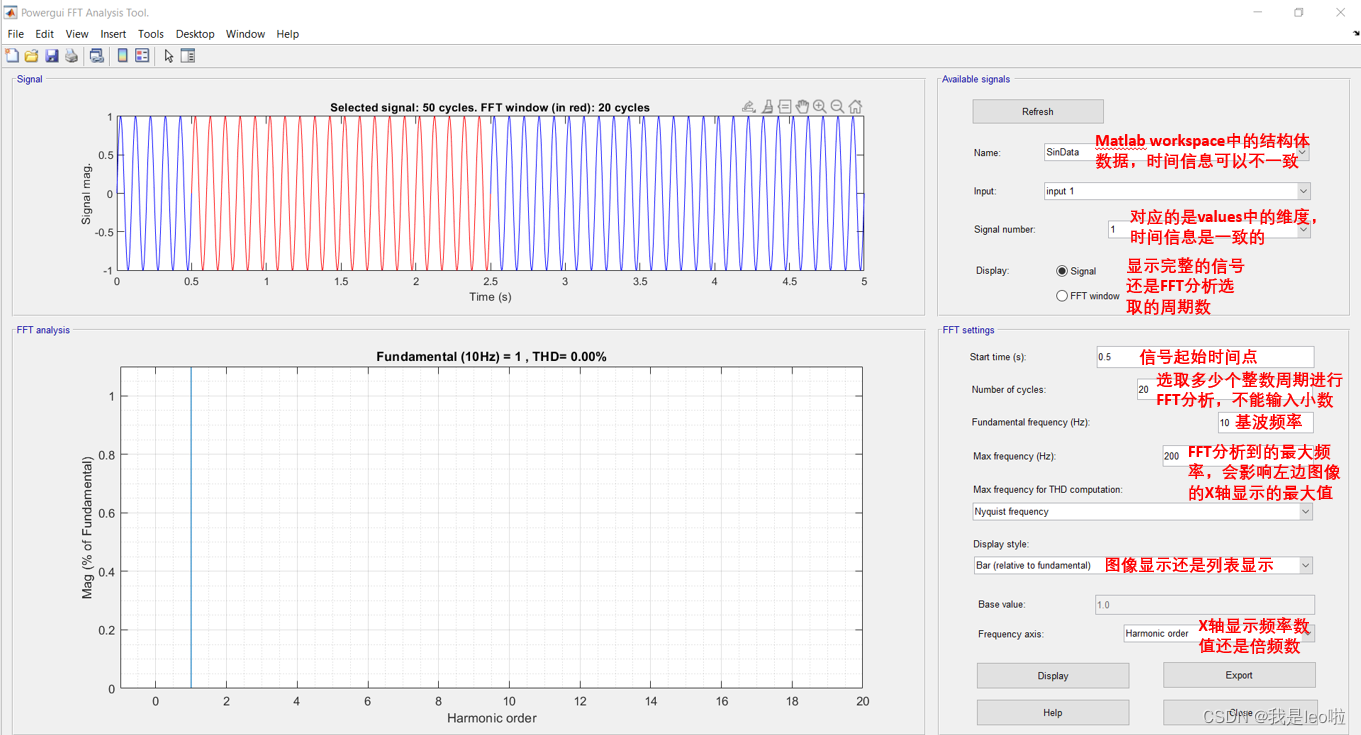Screen dimensions: 1361x735
Task: Click the Base value field showing 1.0
Action: tap(1205, 604)
